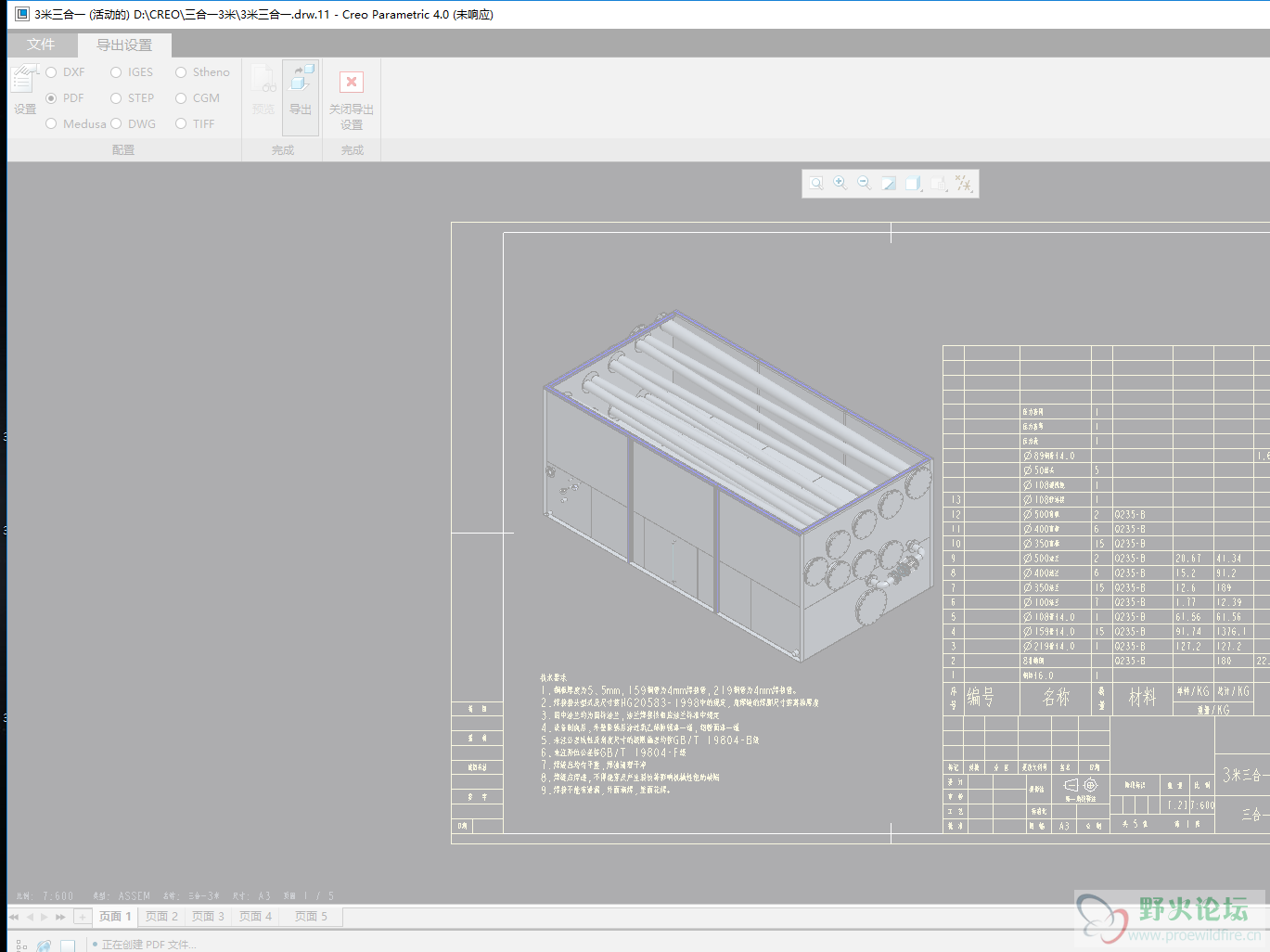Click the A3 size cell in title block
Image resolution: width=1270 pixels, height=952 pixels.
pos(1064,826)
